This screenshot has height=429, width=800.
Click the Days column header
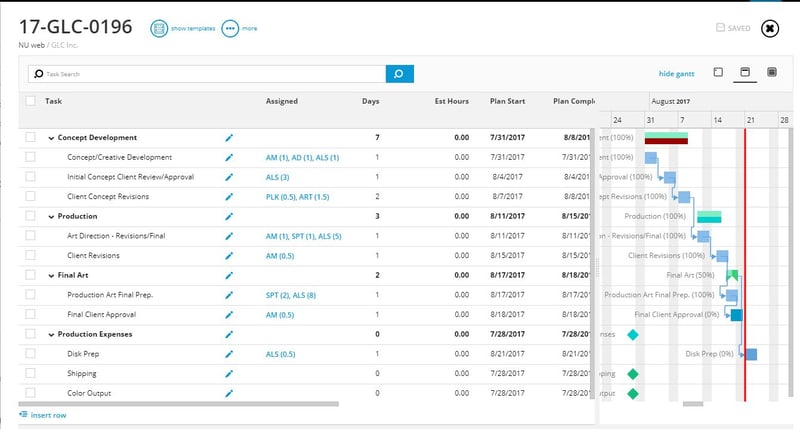point(370,101)
